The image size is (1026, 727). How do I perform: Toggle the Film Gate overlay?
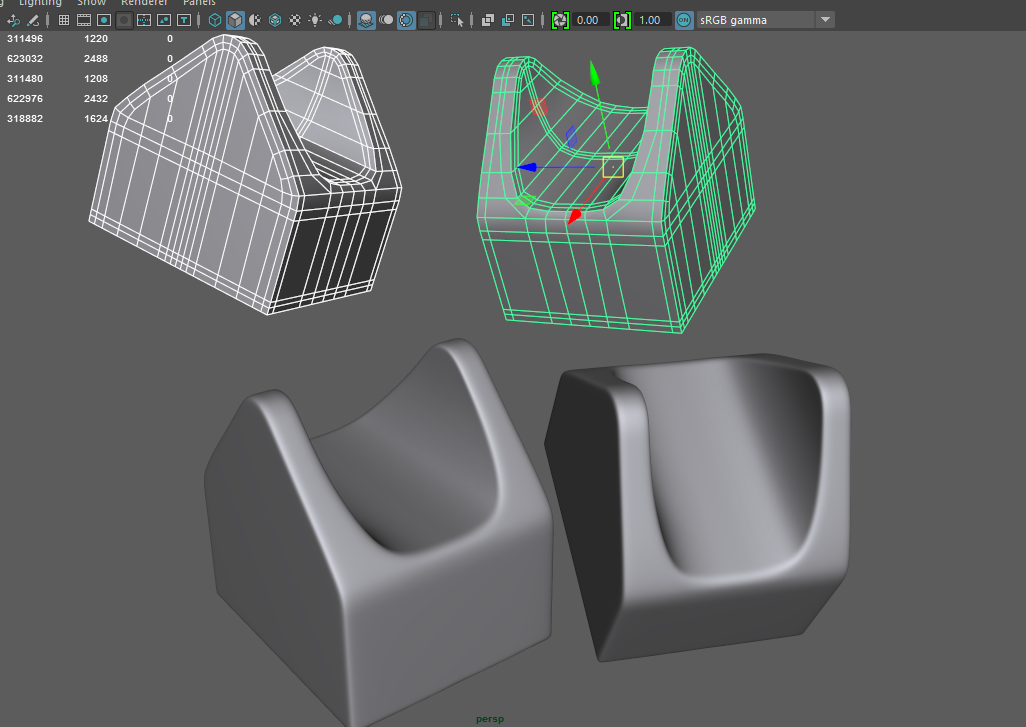tap(84, 20)
